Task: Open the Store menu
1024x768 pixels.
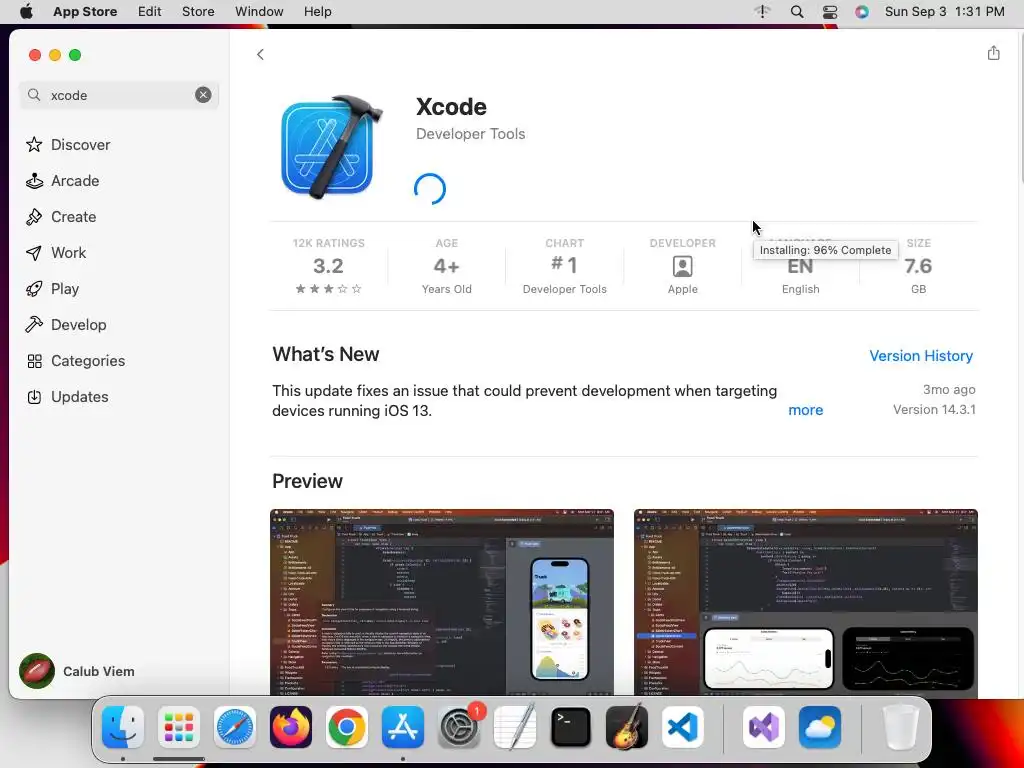Action: 198,12
